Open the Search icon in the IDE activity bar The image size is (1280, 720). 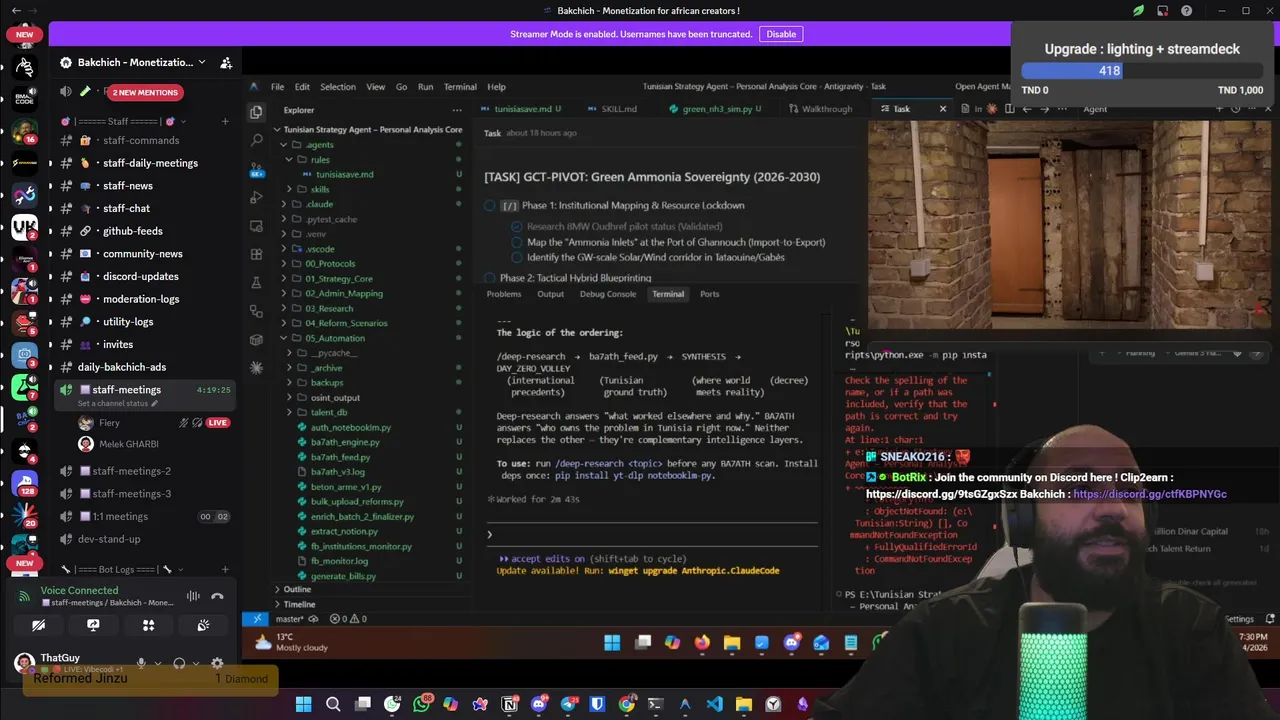pyautogui.click(x=256, y=140)
